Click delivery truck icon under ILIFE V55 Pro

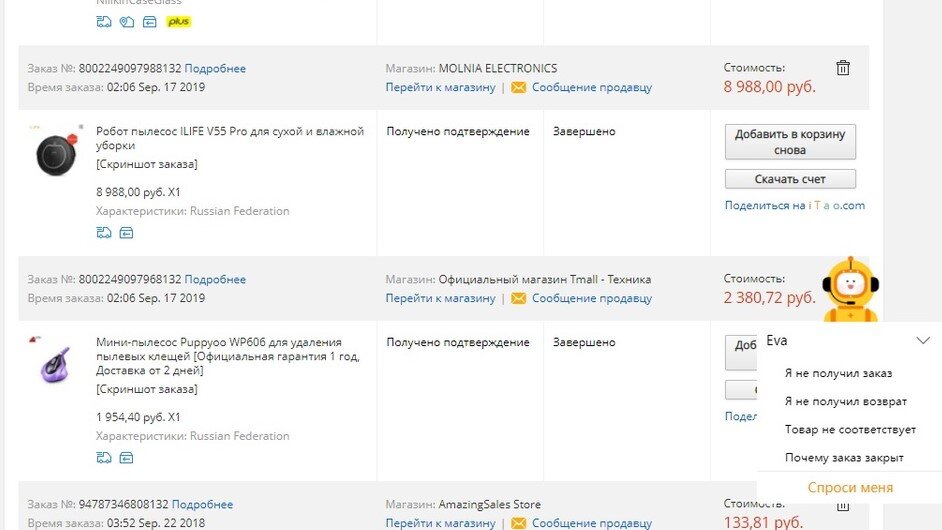point(104,233)
